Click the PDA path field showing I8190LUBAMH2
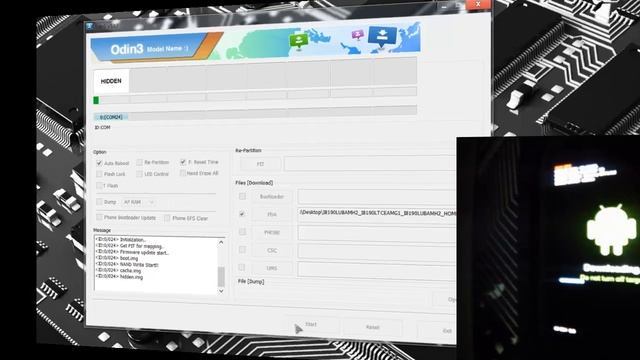Viewport: 640px width, 360px height. pyautogui.click(x=377, y=214)
